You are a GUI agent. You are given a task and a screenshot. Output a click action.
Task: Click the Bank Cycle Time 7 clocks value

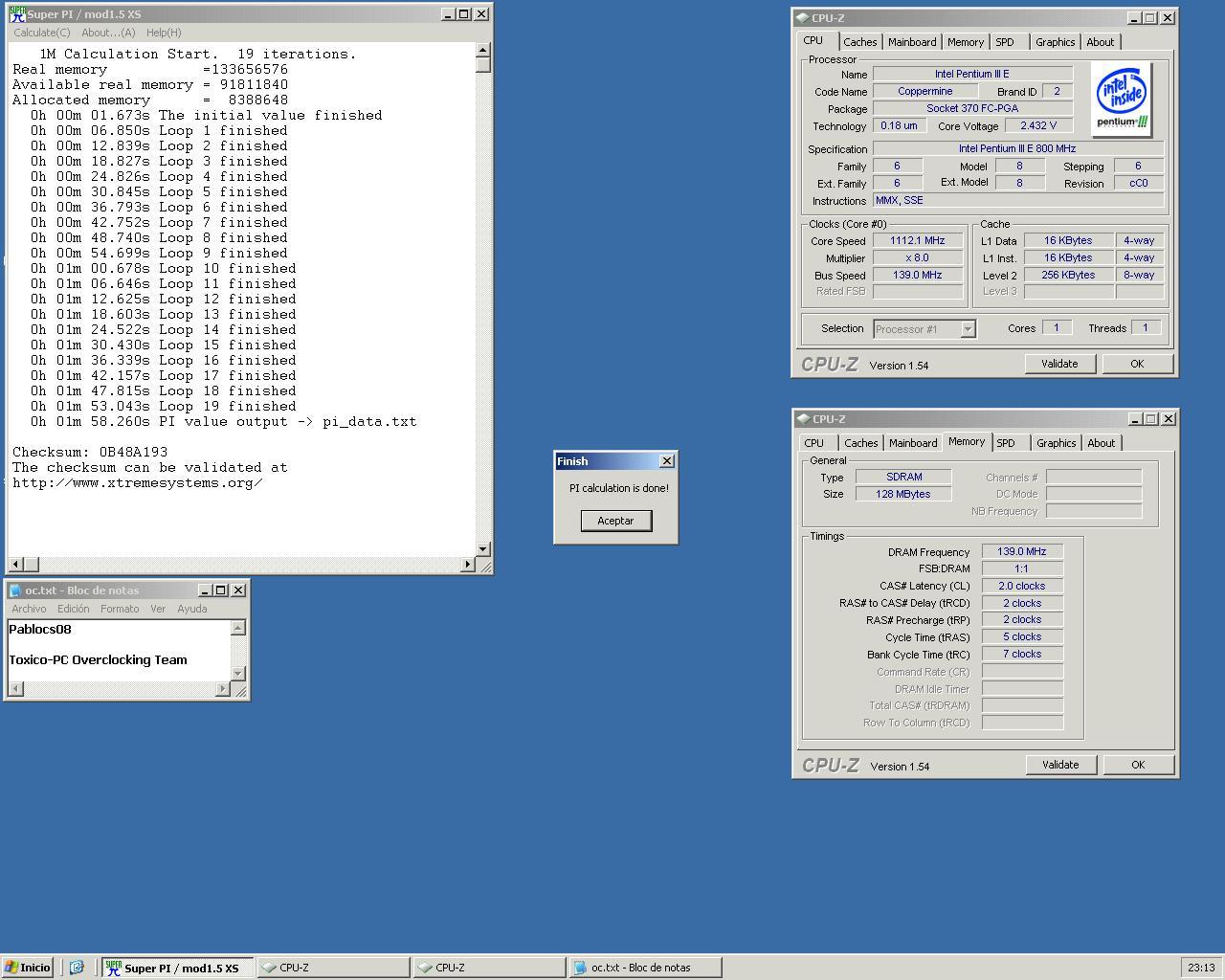pos(1021,655)
